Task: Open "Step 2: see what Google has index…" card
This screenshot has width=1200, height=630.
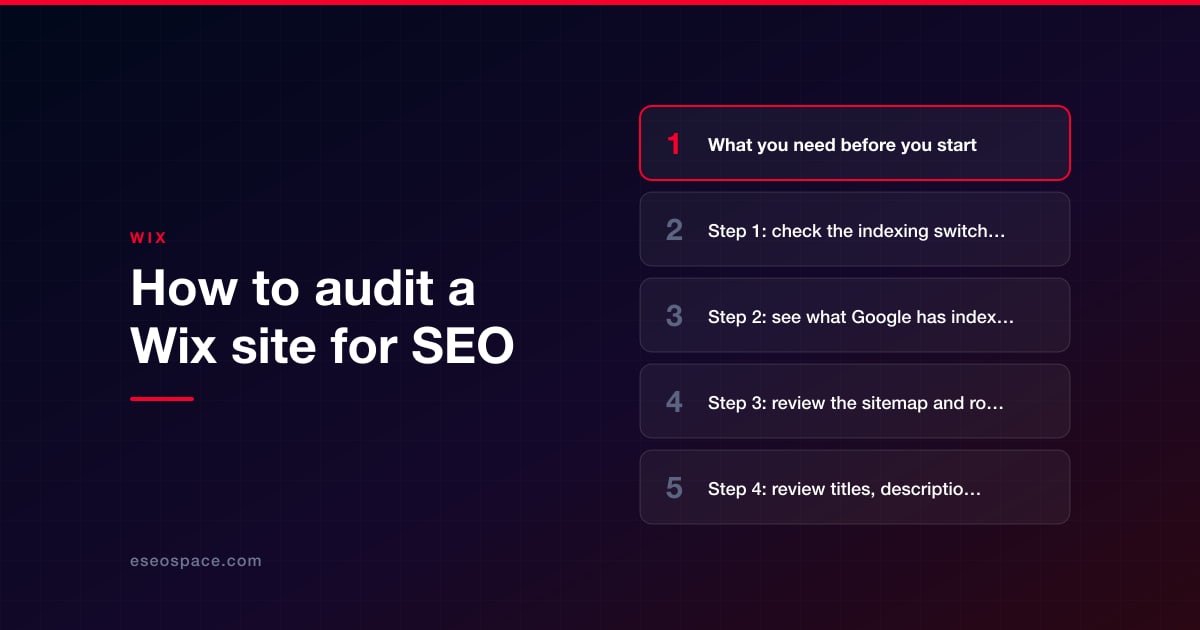Action: coord(855,315)
